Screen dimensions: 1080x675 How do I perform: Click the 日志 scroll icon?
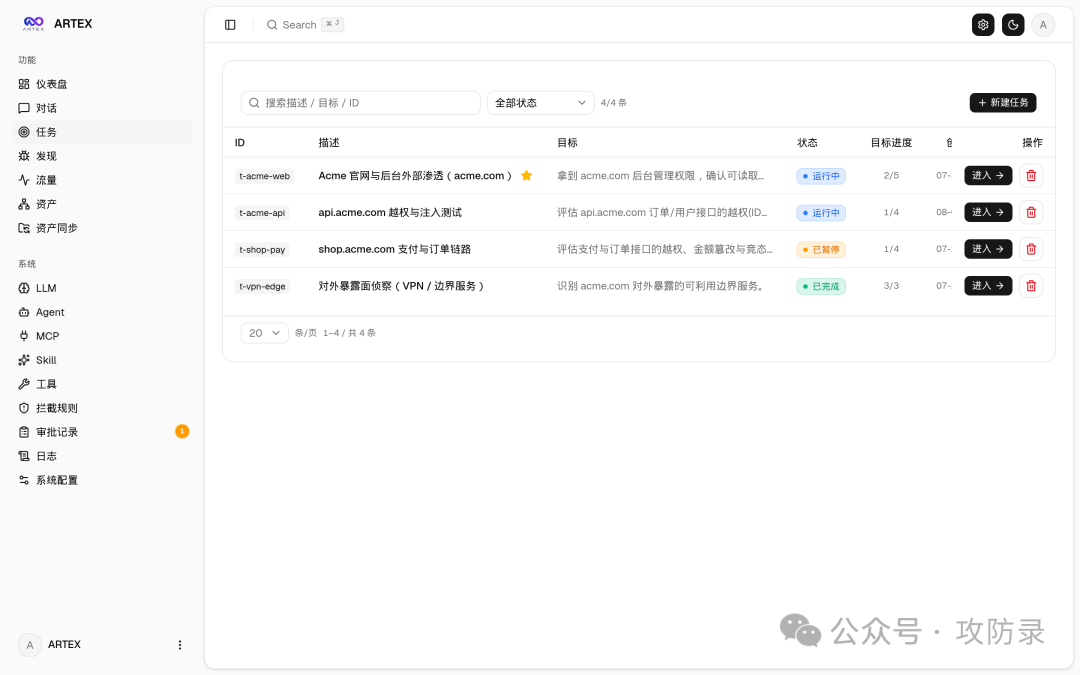tap(24, 456)
